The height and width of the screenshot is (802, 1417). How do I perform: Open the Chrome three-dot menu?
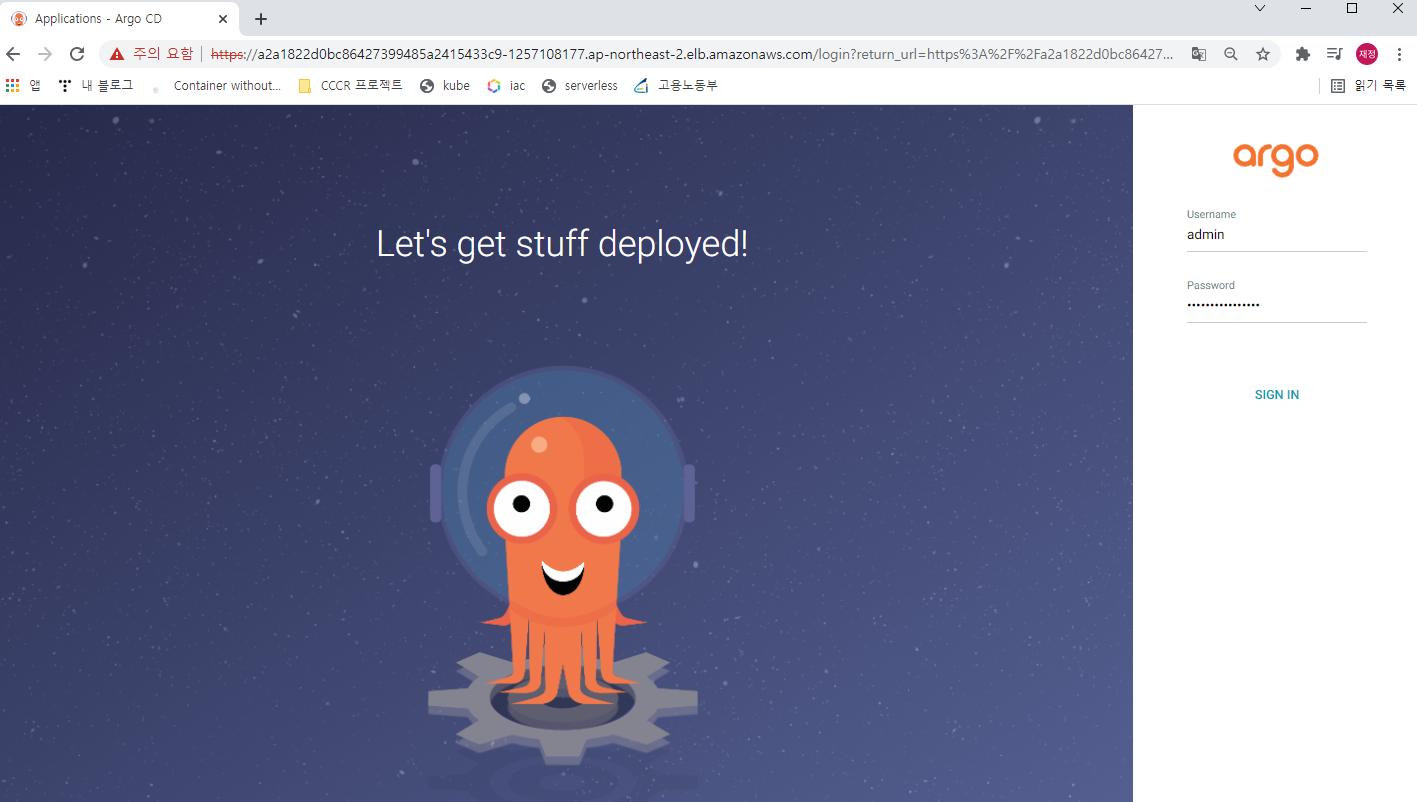(x=1399, y=54)
